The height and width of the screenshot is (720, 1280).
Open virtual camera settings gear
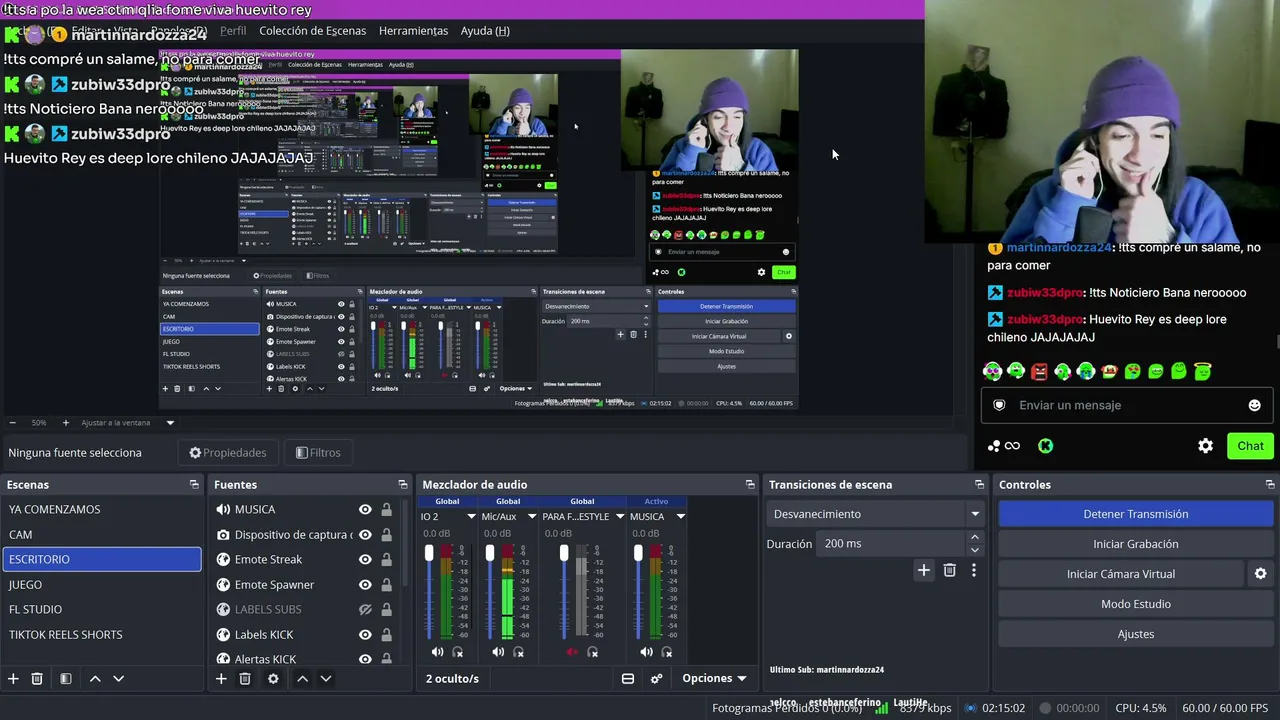click(1261, 574)
